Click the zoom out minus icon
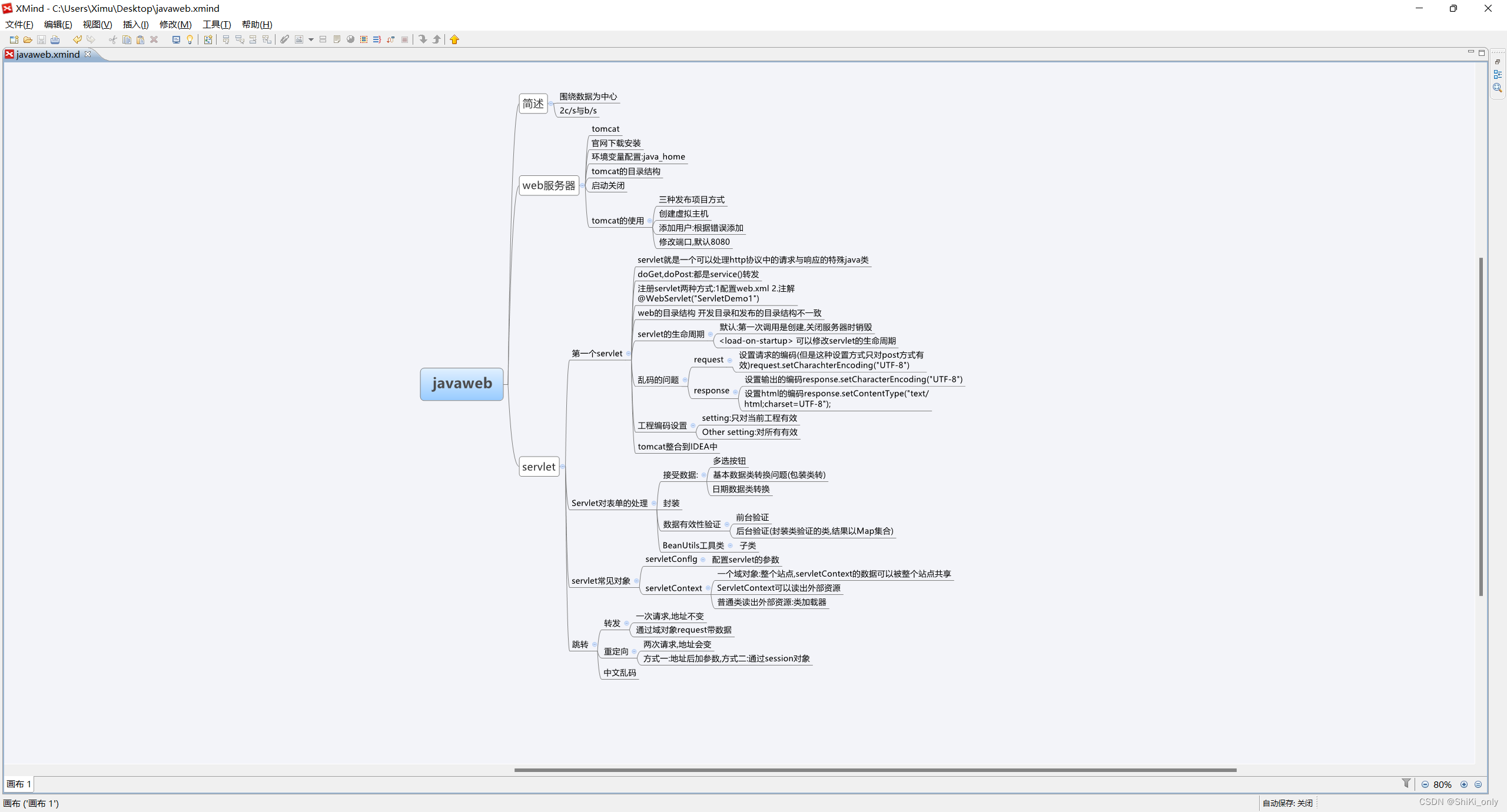 pos(1425,784)
